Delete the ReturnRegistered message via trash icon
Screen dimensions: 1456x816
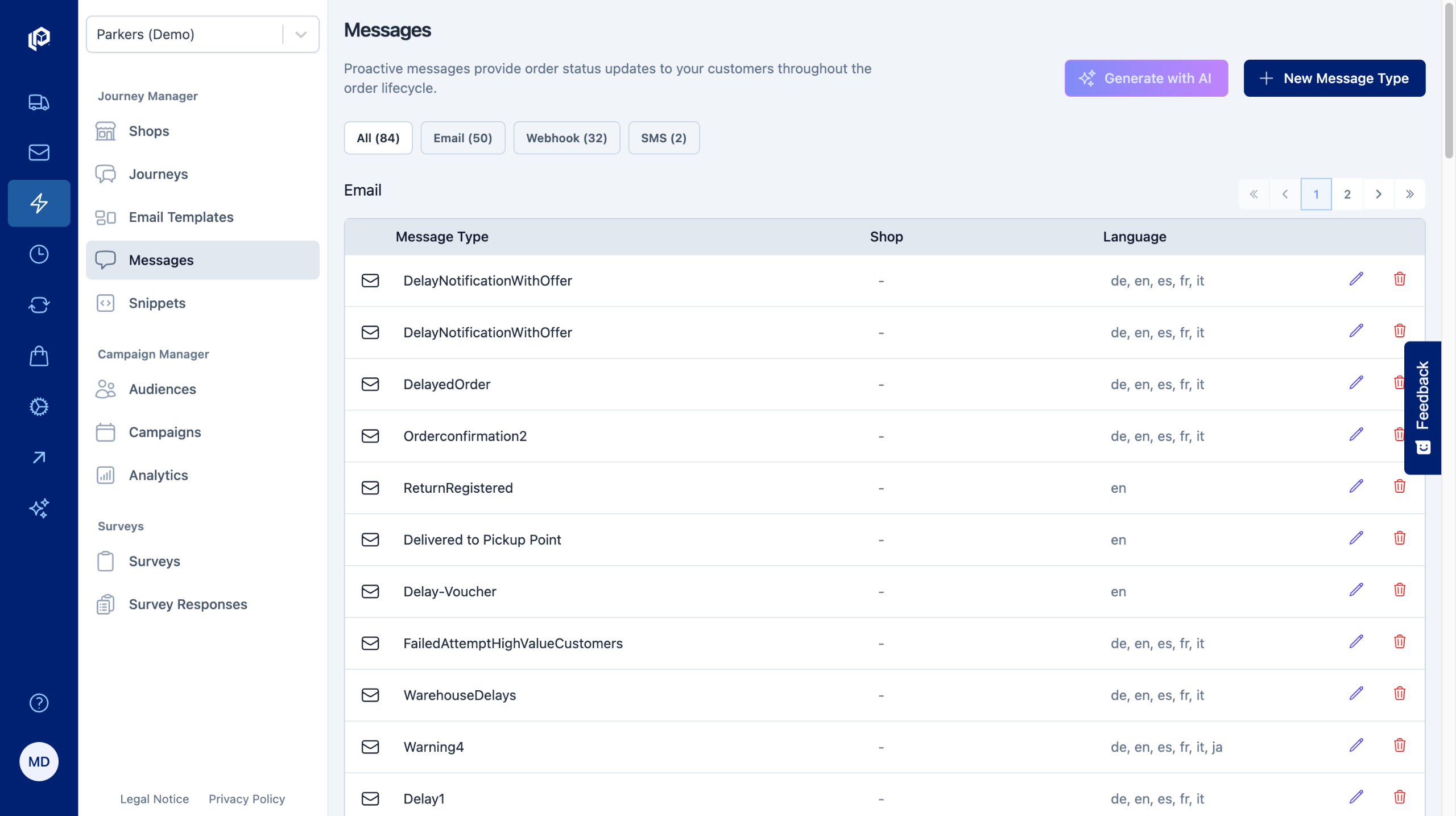(x=1400, y=487)
